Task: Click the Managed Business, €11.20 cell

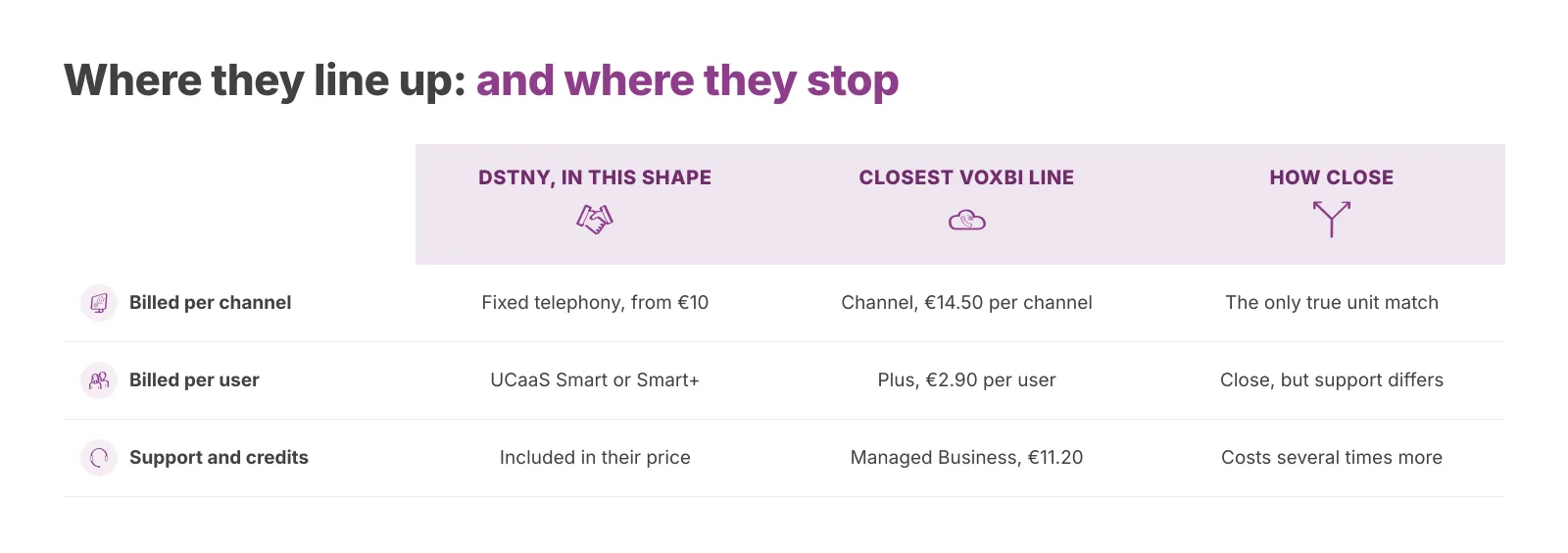Action: point(966,458)
